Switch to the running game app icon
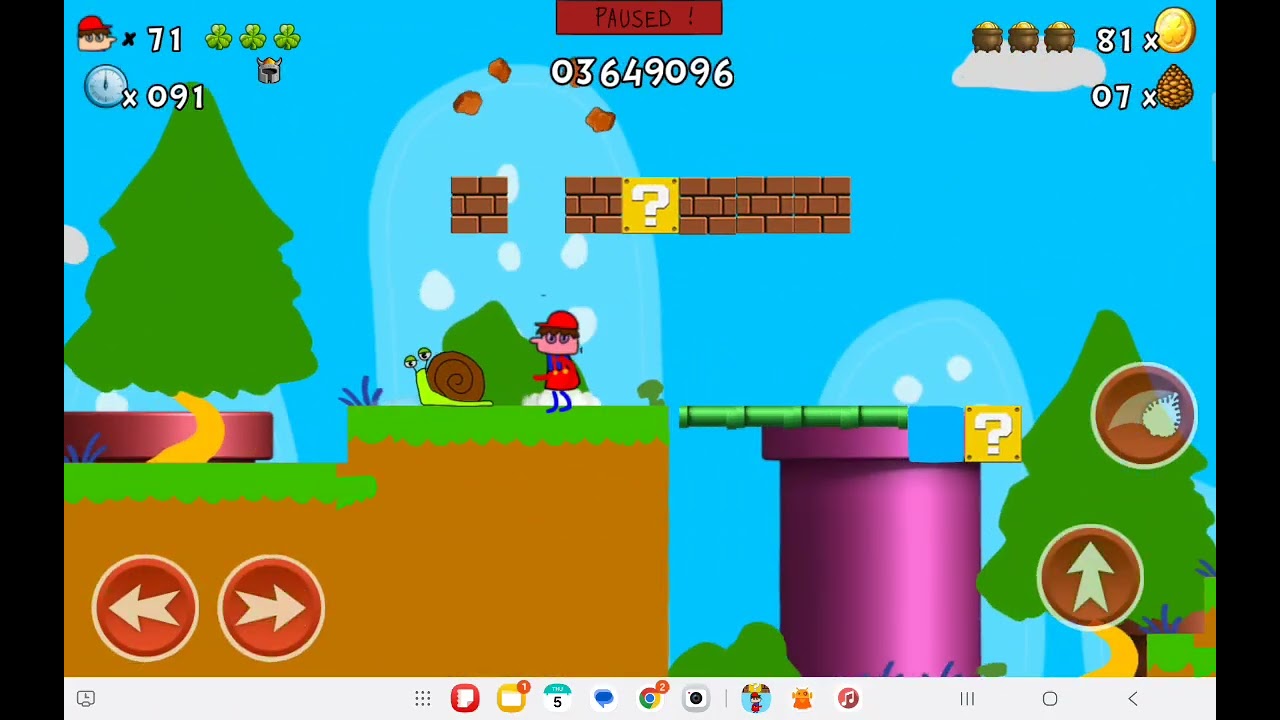 pos(756,698)
